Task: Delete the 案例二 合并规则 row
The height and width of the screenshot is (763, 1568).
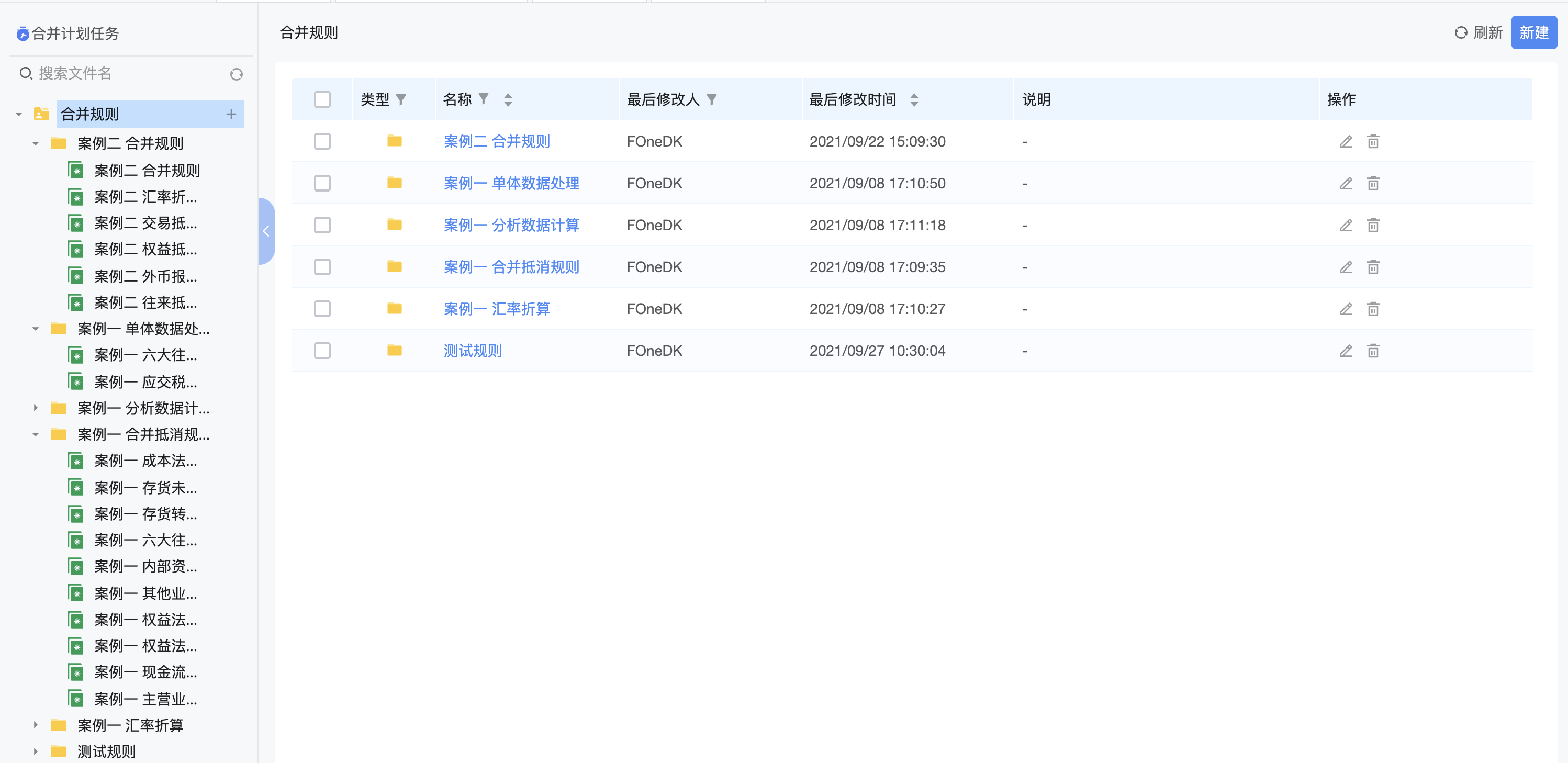Action: coord(1373,142)
